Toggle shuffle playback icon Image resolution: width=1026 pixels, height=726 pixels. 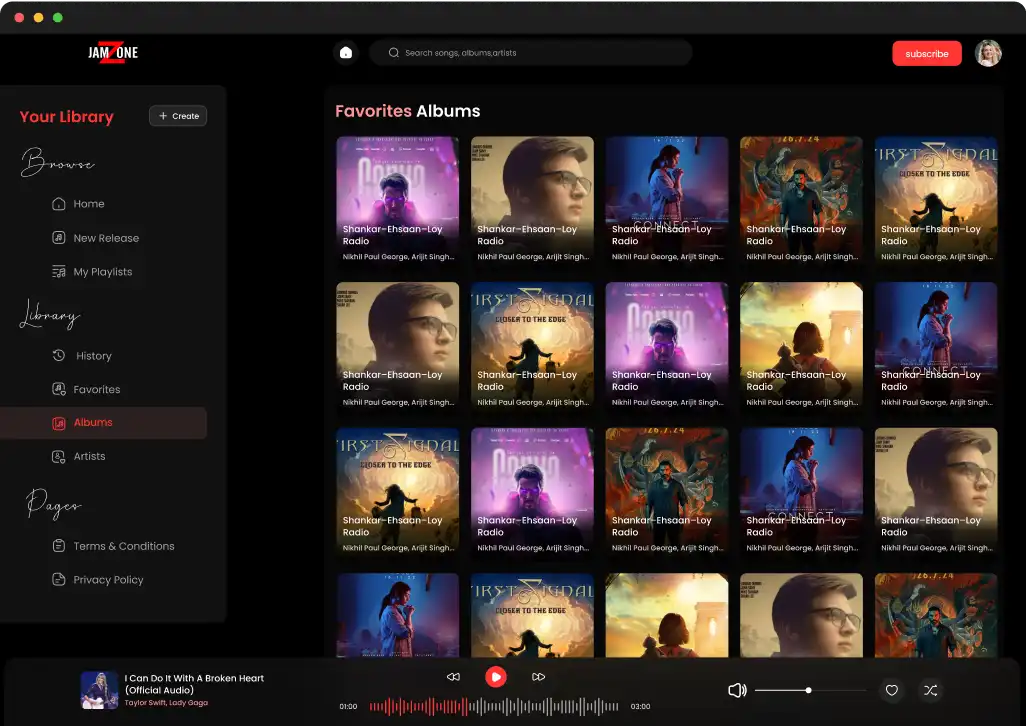pyautogui.click(x=930, y=690)
